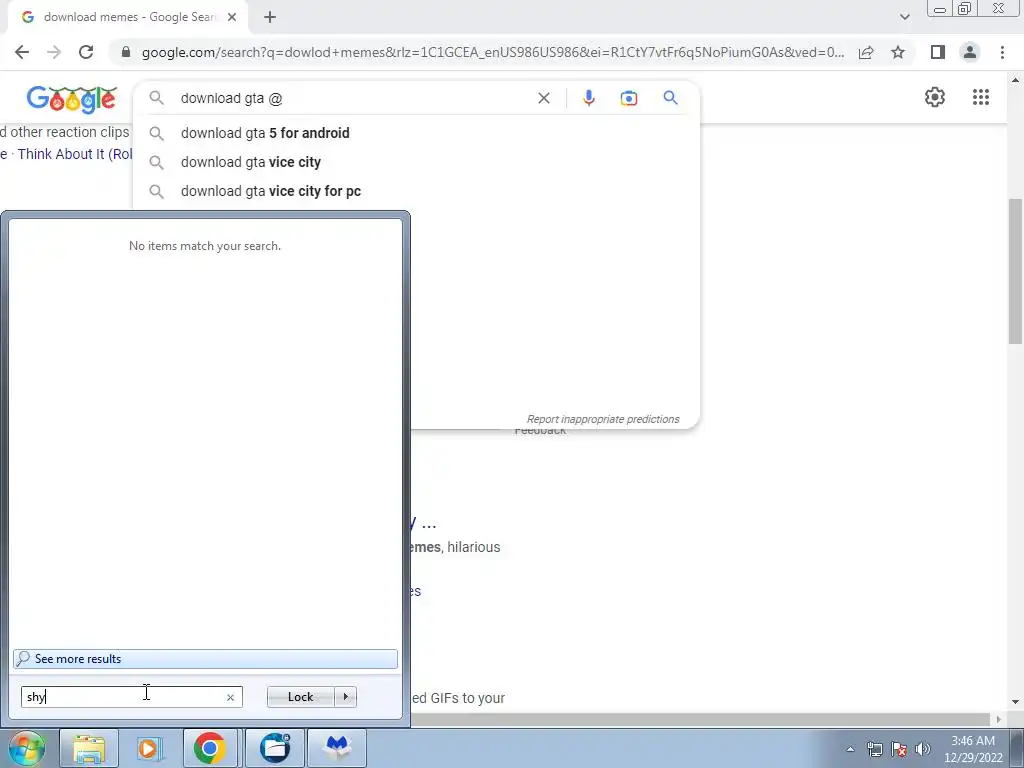
Task: Select the 'download memes - Google Search' tab
Action: point(128,18)
